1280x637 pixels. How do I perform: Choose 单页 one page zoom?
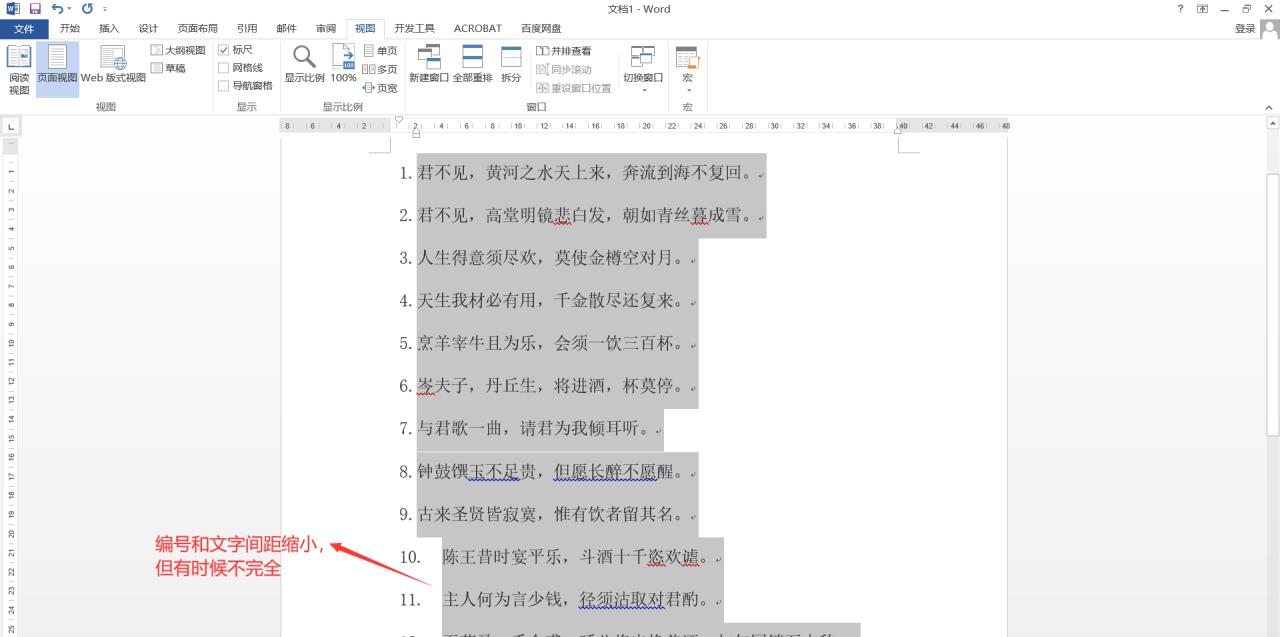click(380, 51)
